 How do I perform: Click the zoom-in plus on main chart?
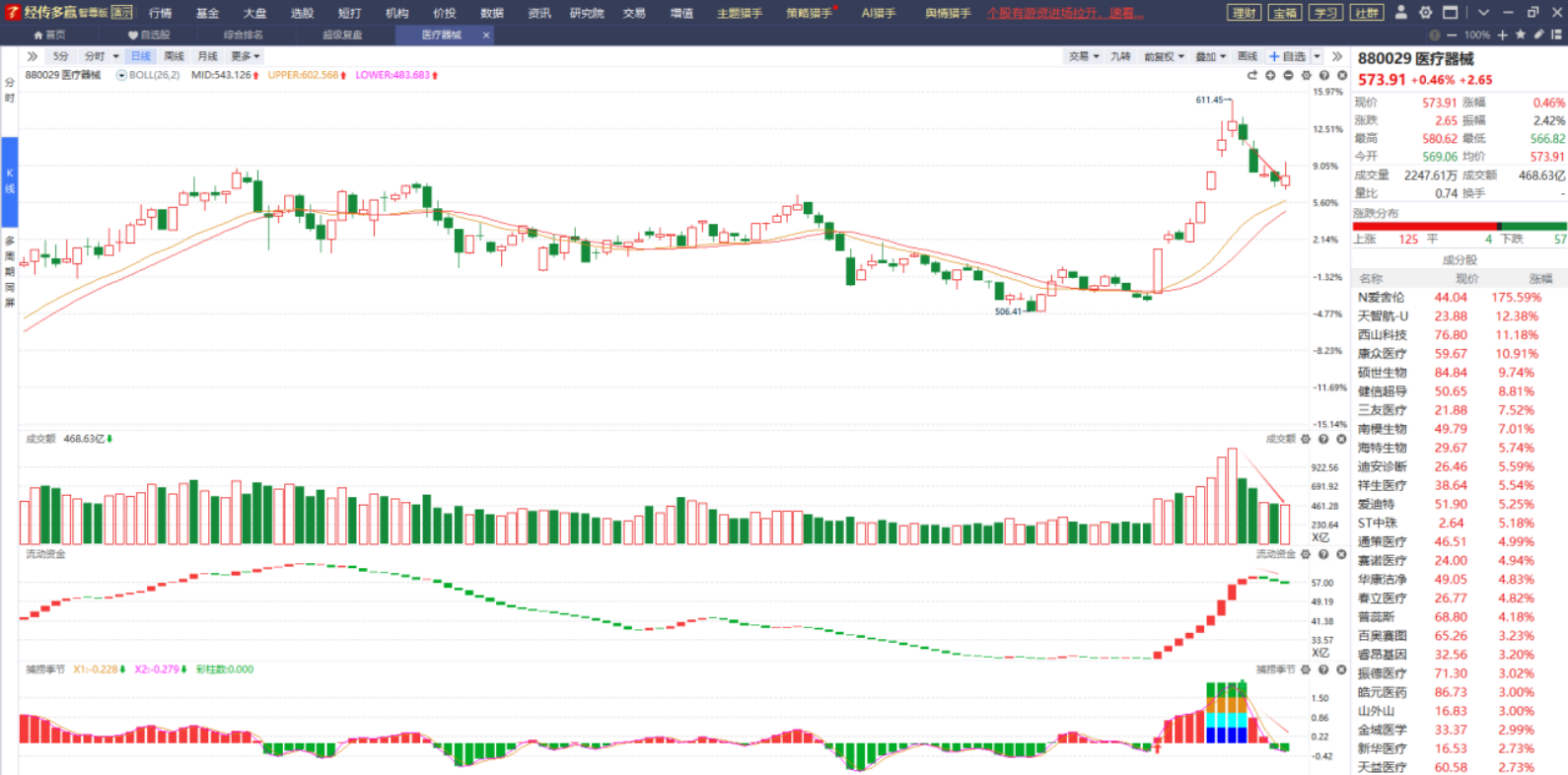(1270, 75)
